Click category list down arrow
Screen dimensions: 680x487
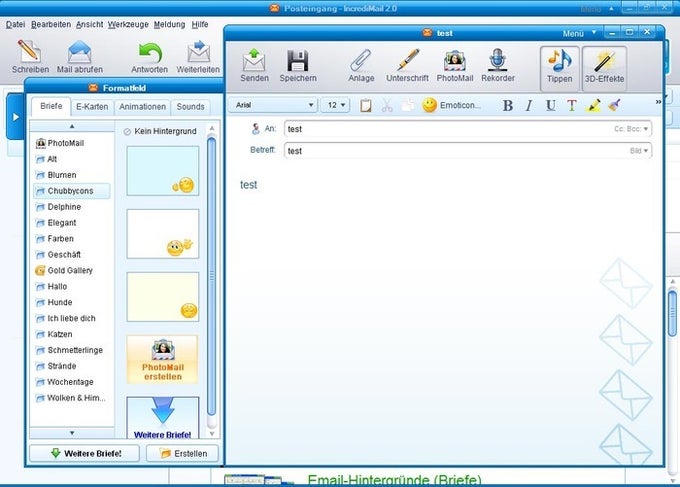click(x=72, y=433)
